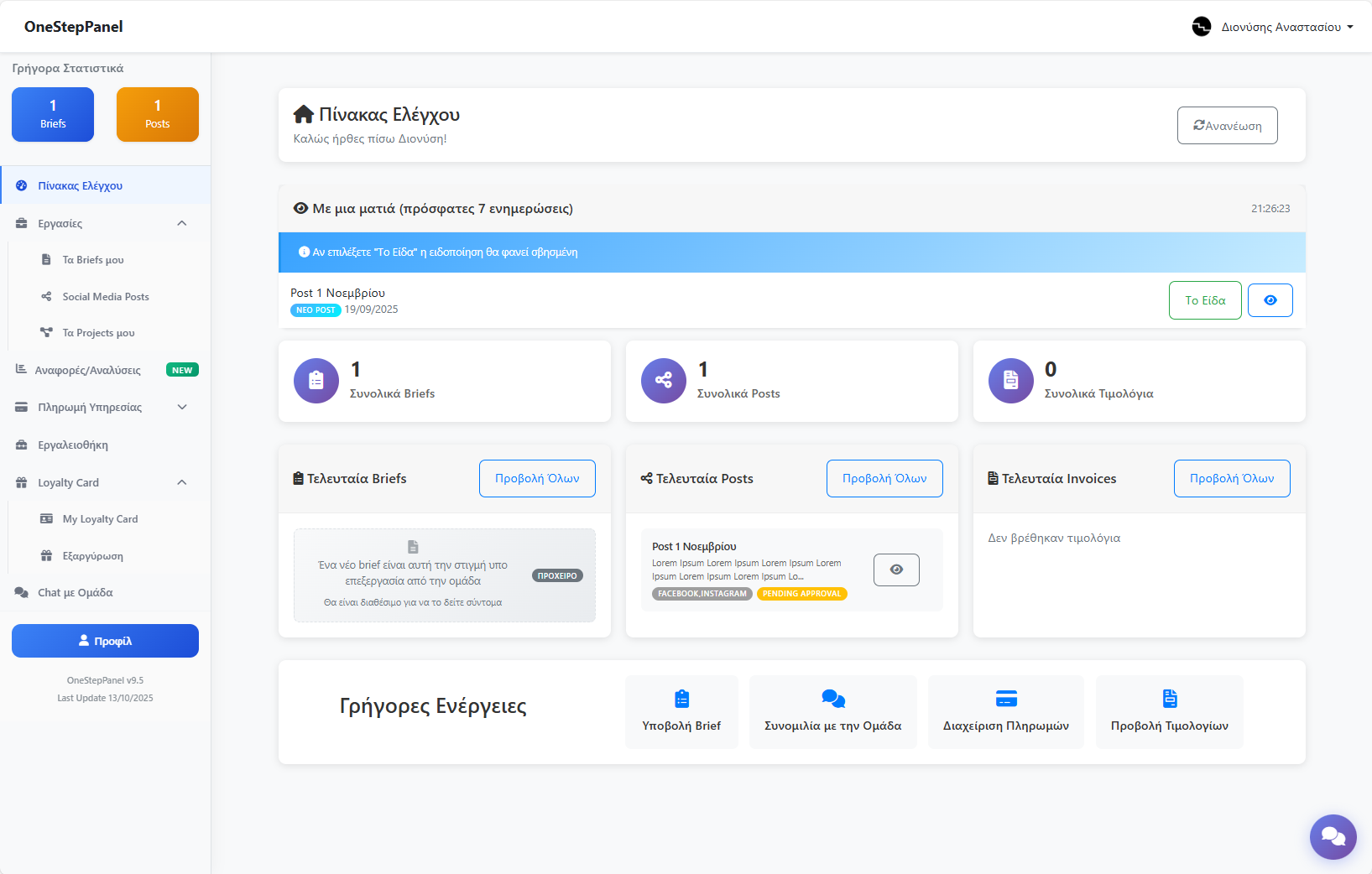The height and width of the screenshot is (874, 1372).
Task: Click the invoice view document icon
Action: (1169, 699)
